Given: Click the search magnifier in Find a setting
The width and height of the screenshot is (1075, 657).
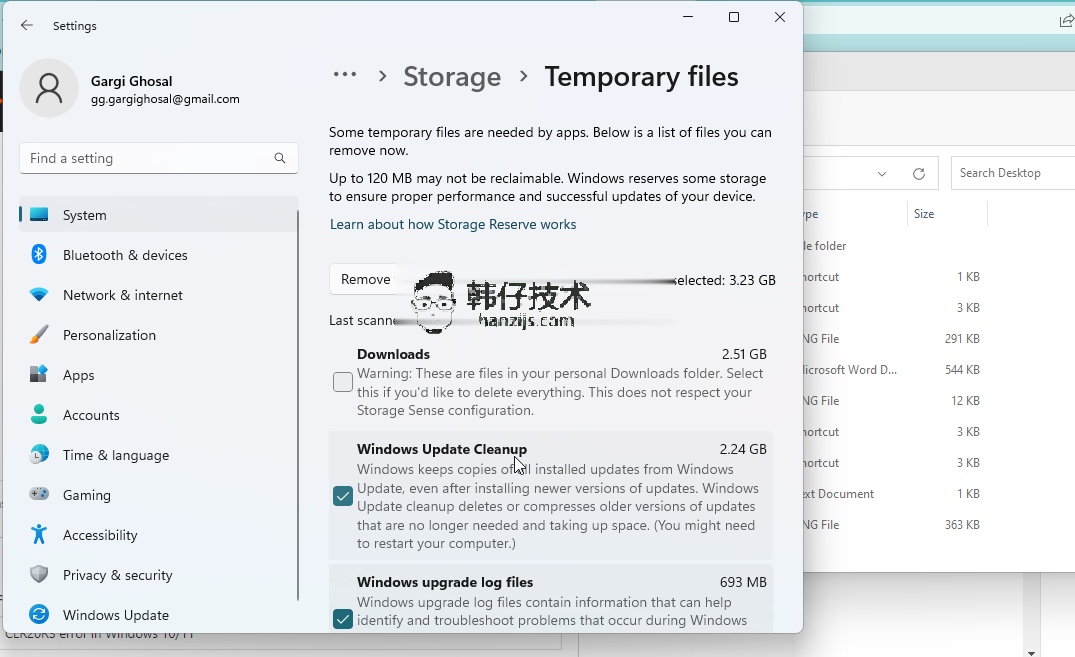Looking at the screenshot, I should (280, 158).
